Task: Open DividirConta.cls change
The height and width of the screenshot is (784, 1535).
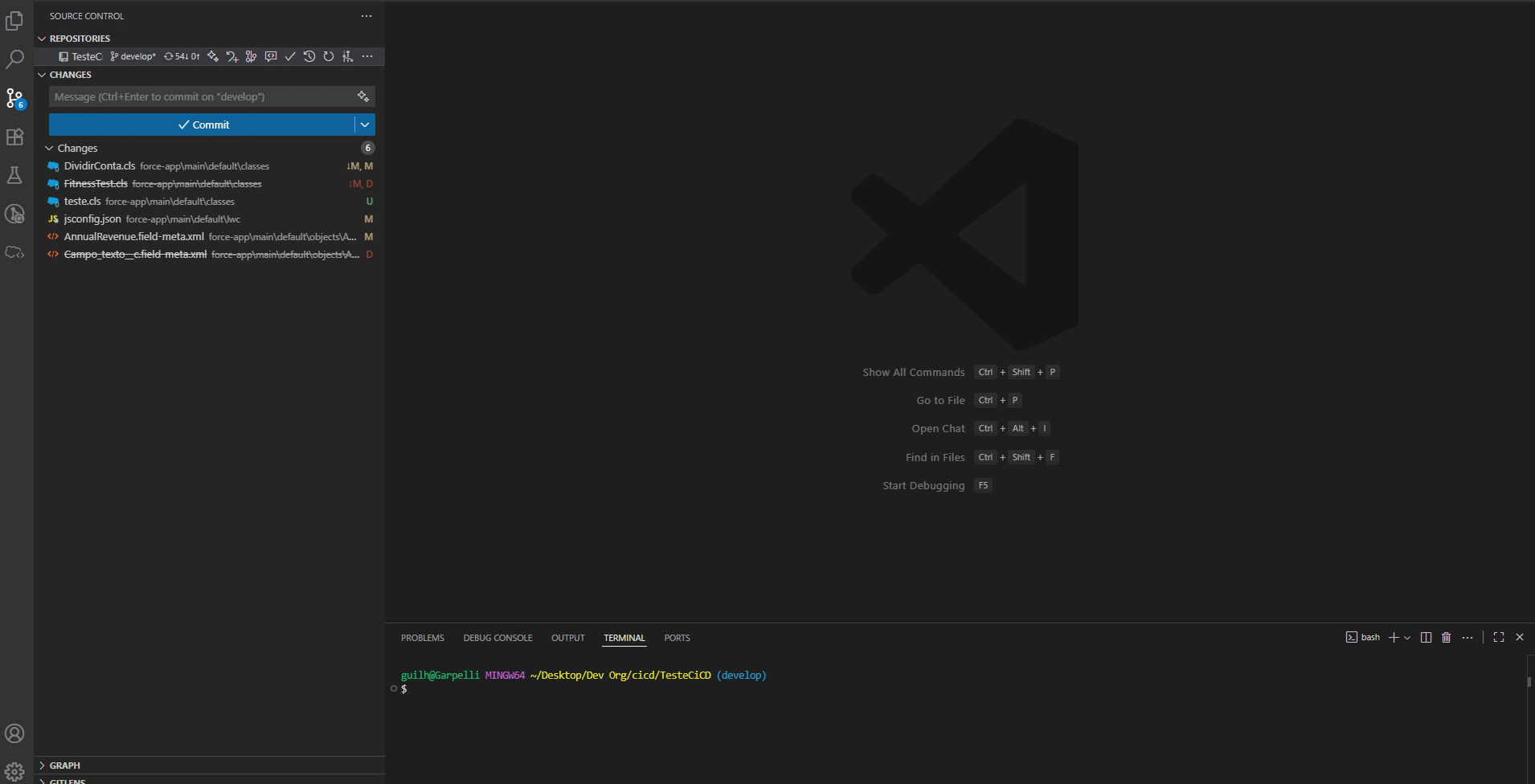Action: 209,166
